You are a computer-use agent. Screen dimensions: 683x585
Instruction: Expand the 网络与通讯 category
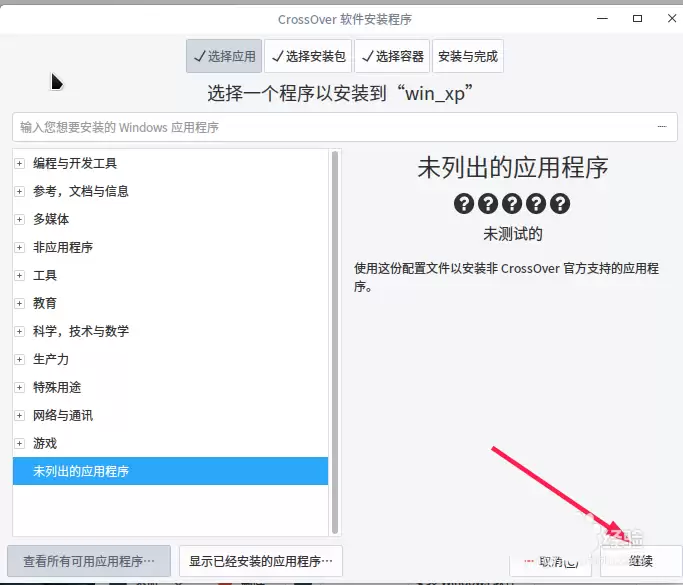coord(20,416)
